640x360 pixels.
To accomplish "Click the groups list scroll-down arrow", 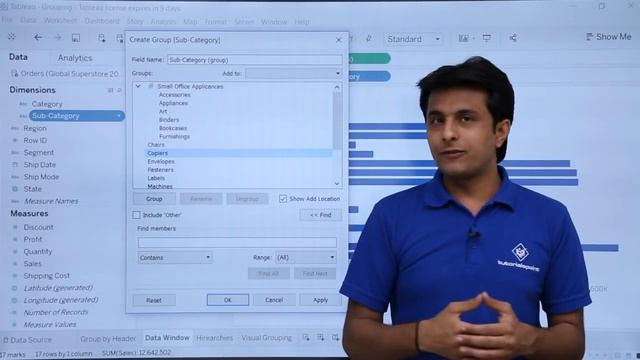I will point(337,184).
